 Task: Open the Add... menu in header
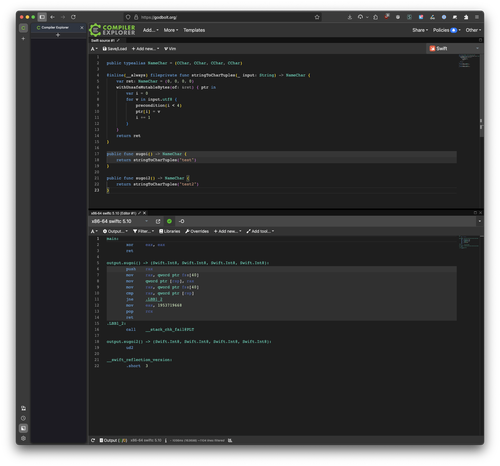151,30
